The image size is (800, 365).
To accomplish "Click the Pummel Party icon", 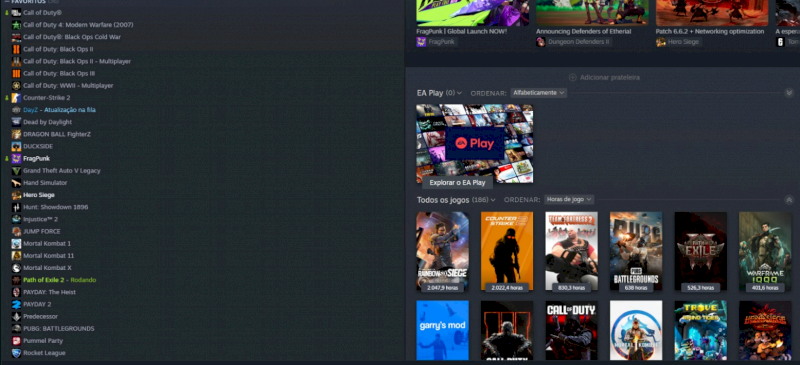I will point(16,341).
